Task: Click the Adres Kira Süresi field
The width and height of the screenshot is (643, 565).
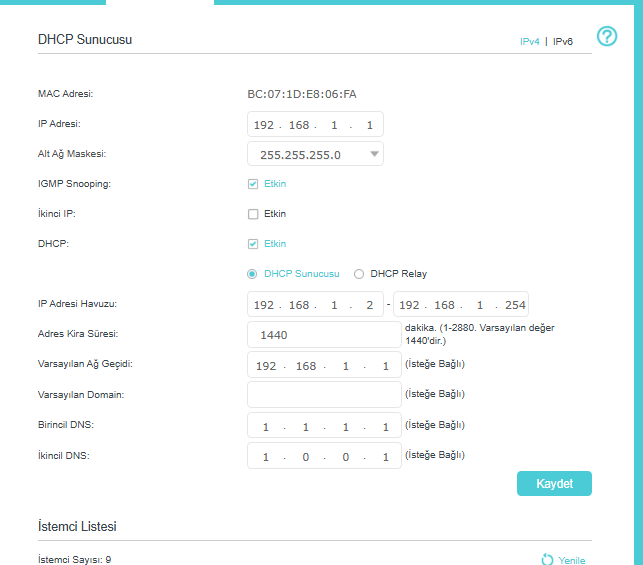Action: pos(324,335)
